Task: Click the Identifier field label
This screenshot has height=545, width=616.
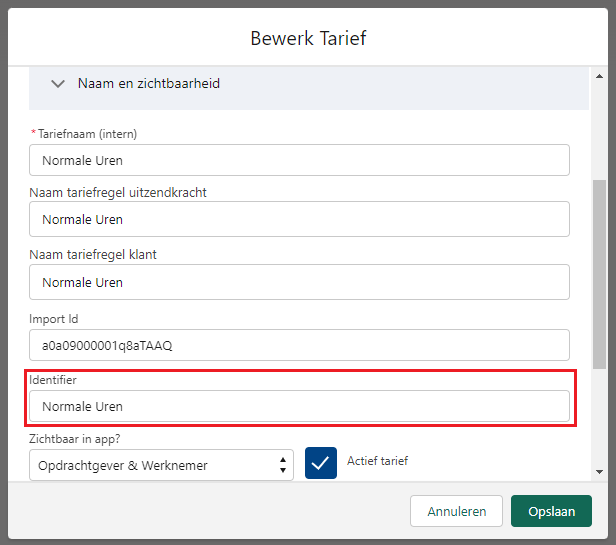Action: tap(53, 380)
